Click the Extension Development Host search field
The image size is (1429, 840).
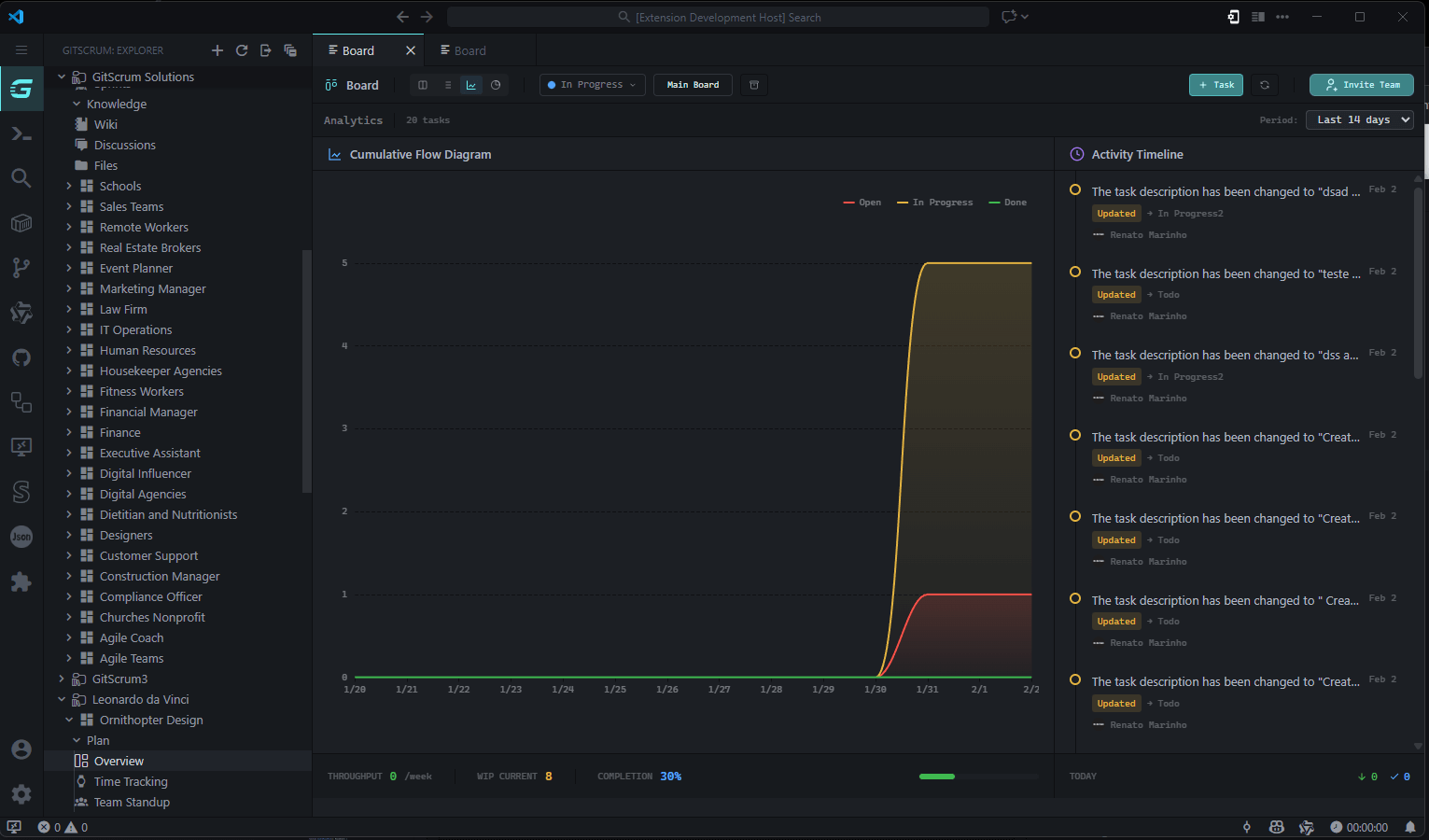(717, 16)
